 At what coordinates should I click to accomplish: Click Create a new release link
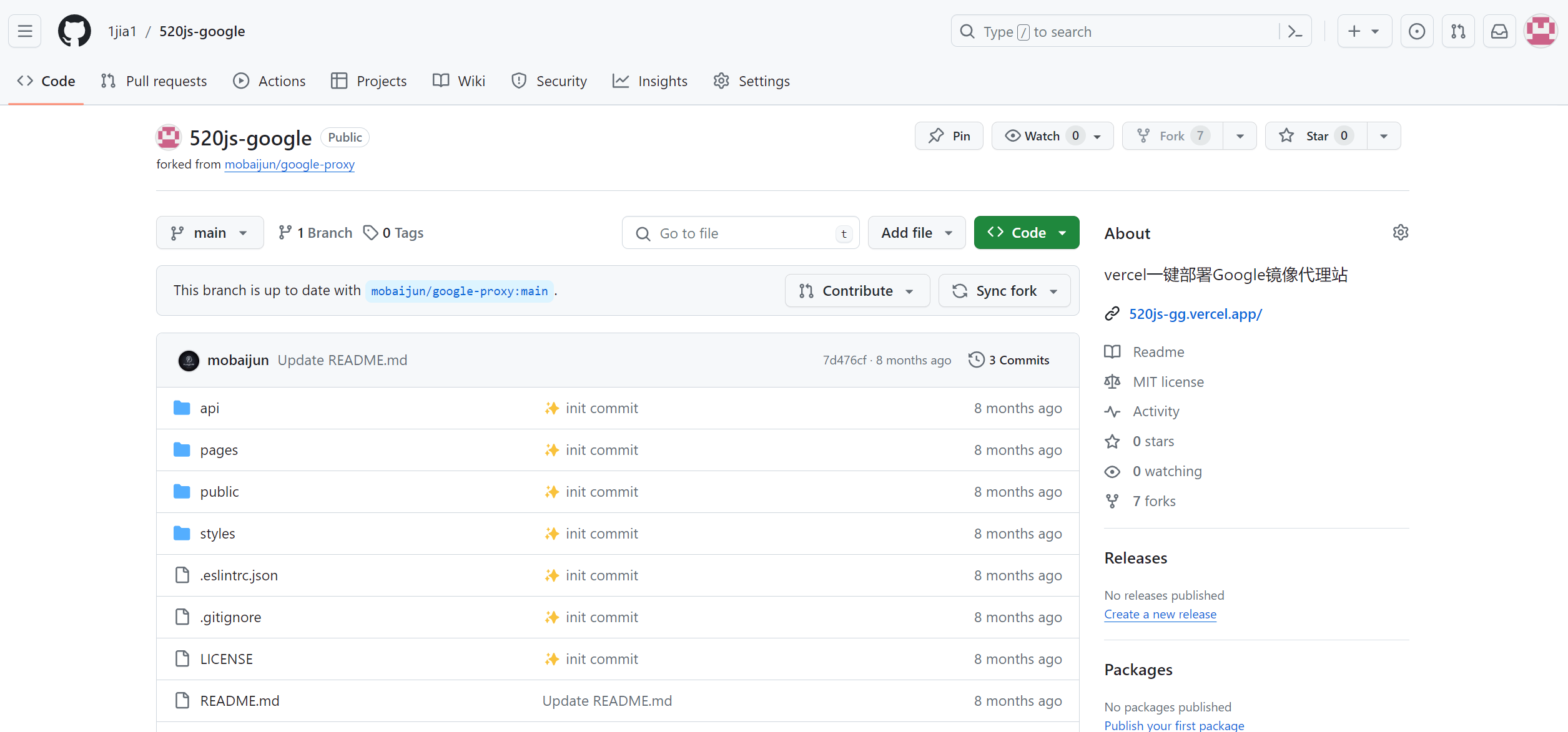click(x=1160, y=614)
